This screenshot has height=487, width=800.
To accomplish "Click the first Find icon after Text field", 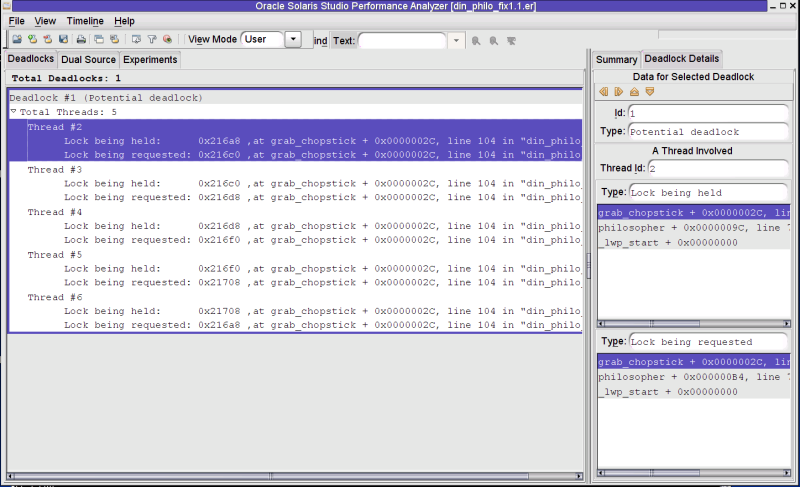I will tap(476, 41).
